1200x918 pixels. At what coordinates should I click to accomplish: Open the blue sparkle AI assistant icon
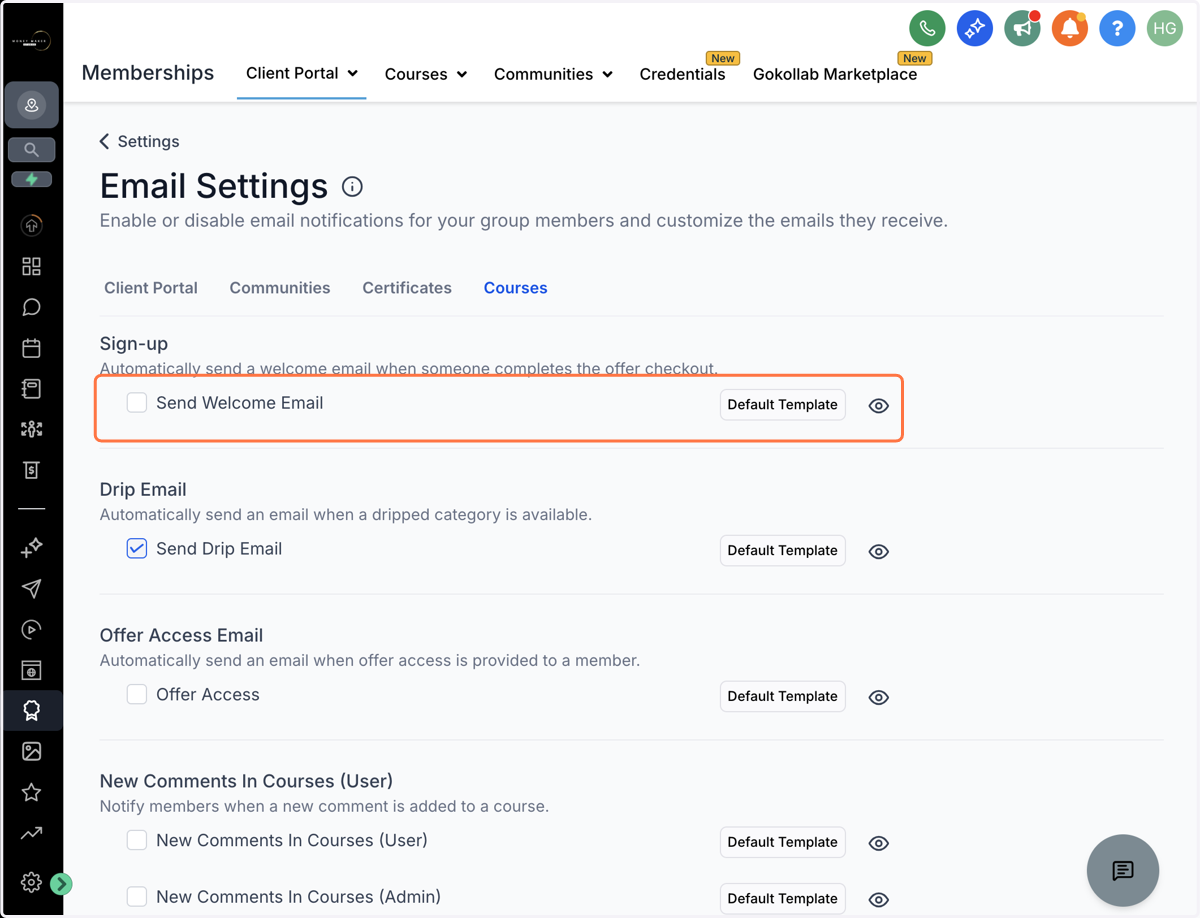click(x=974, y=28)
